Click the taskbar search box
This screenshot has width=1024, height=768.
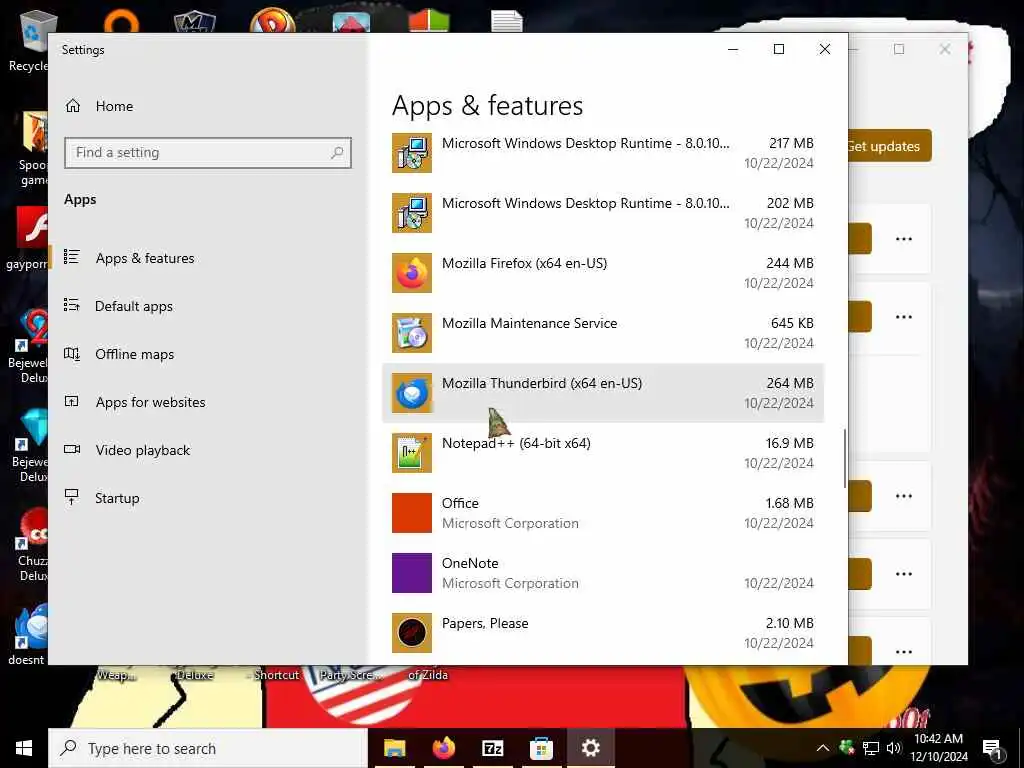[x=208, y=748]
